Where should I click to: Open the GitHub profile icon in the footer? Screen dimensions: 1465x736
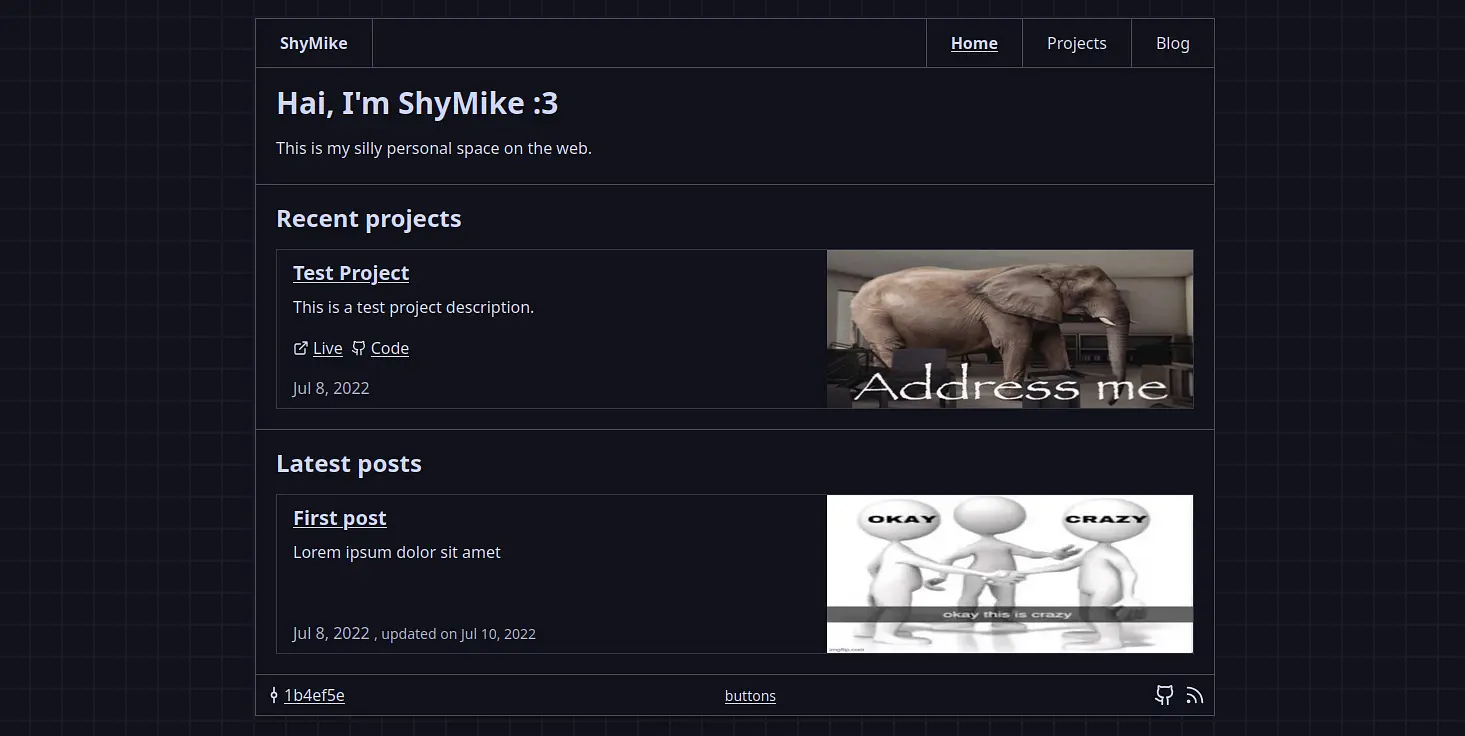point(1164,695)
